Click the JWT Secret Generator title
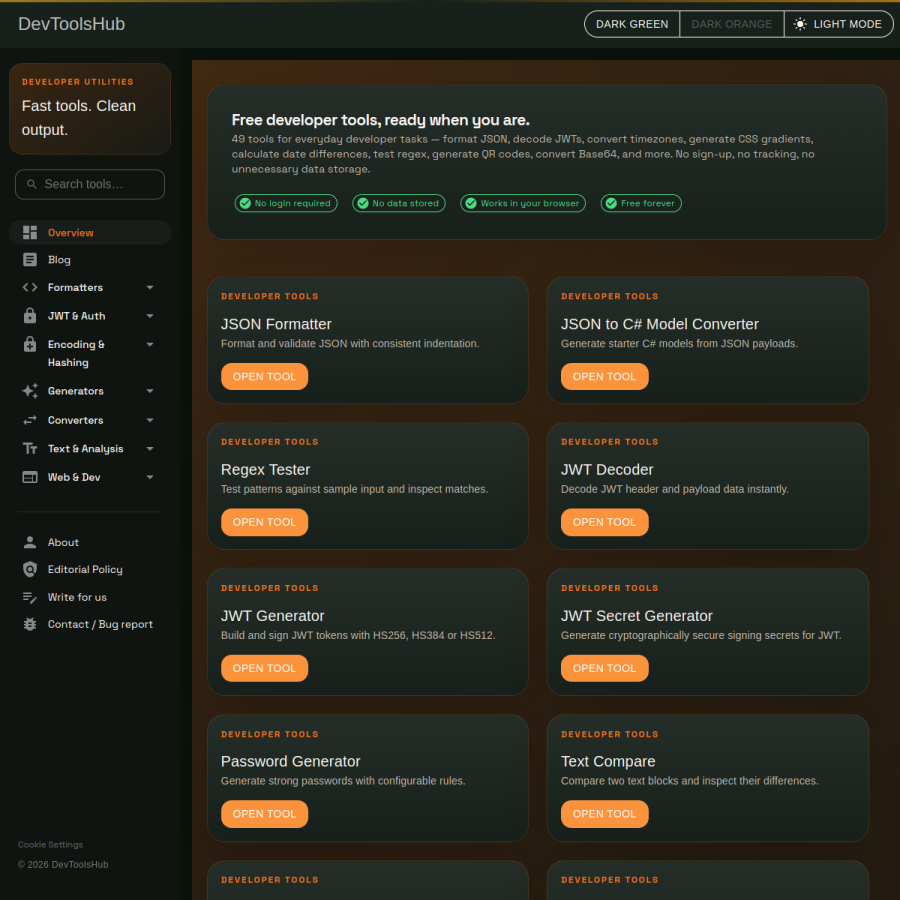Image resolution: width=900 pixels, height=900 pixels. (637, 616)
